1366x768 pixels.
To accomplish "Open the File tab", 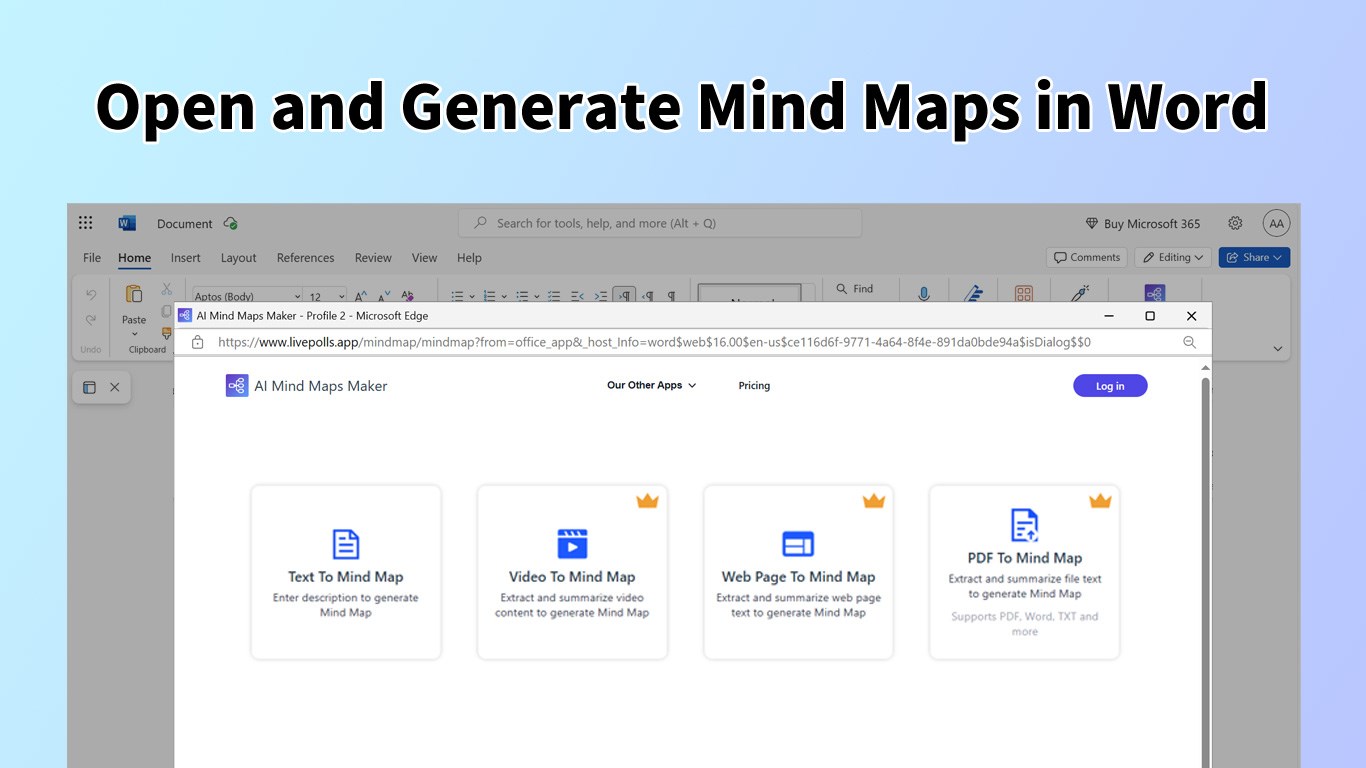I will point(92,257).
